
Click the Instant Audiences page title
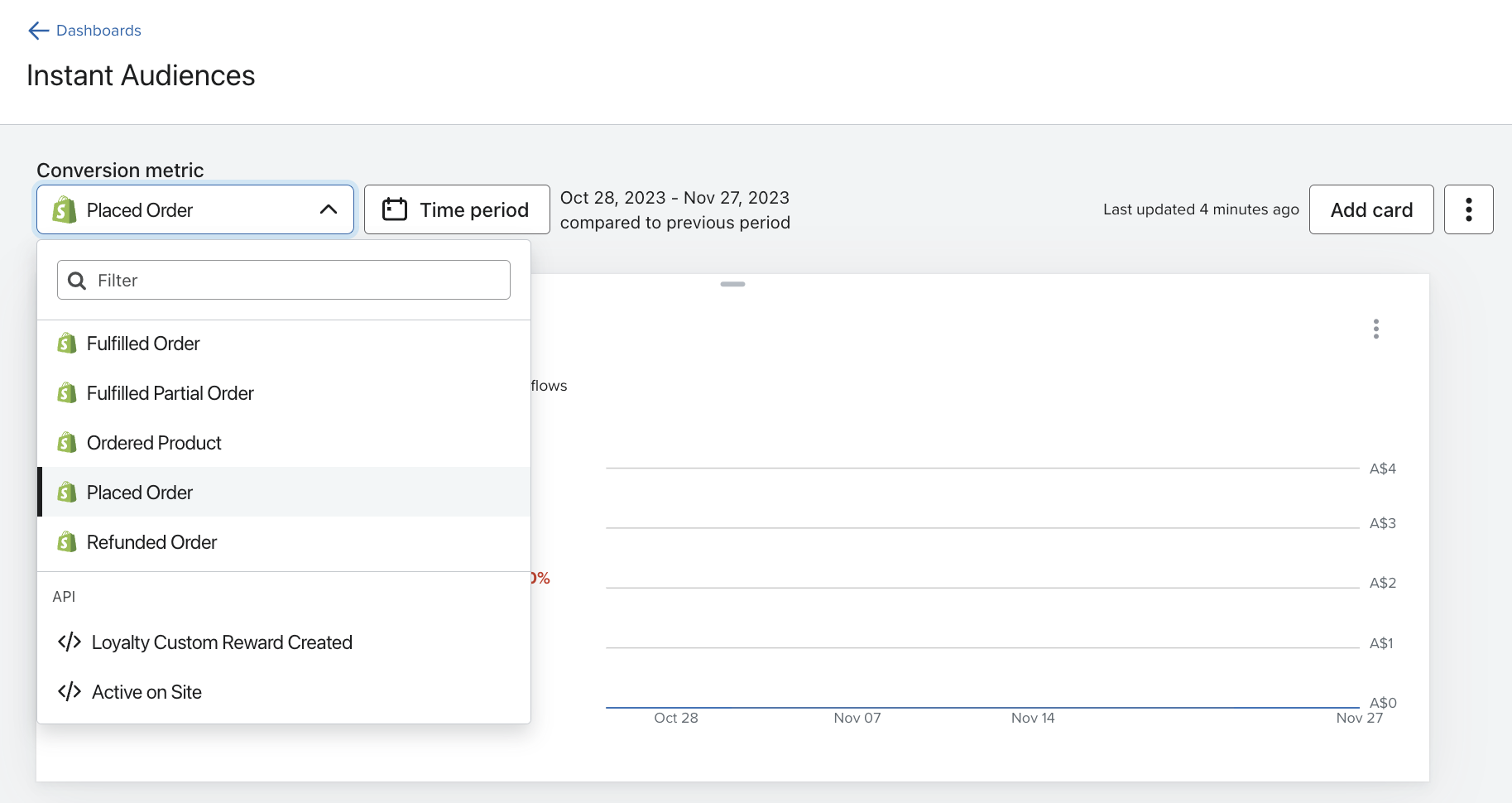pyautogui.click(x=141, y=75)
